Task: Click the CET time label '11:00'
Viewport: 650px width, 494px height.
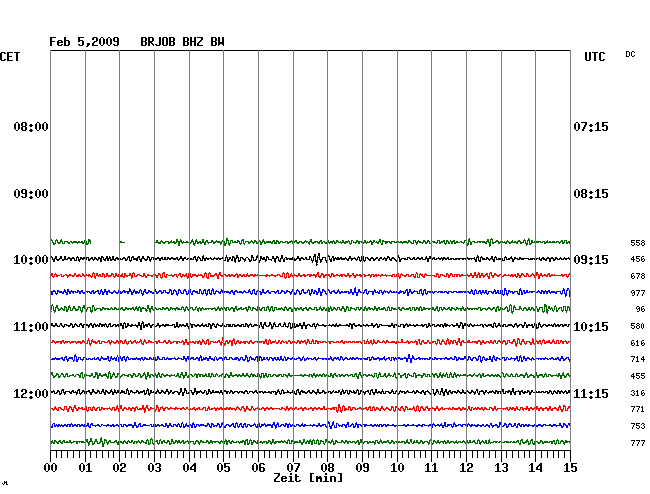Action: [x=31, y=327]
